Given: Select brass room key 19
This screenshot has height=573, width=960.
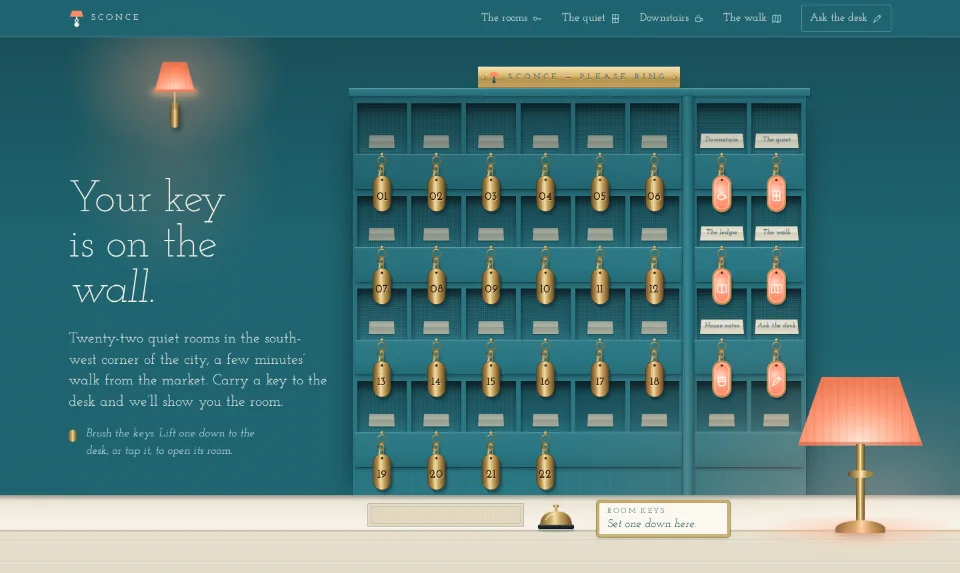Looking at the screenshot, I should pos(381,472).
